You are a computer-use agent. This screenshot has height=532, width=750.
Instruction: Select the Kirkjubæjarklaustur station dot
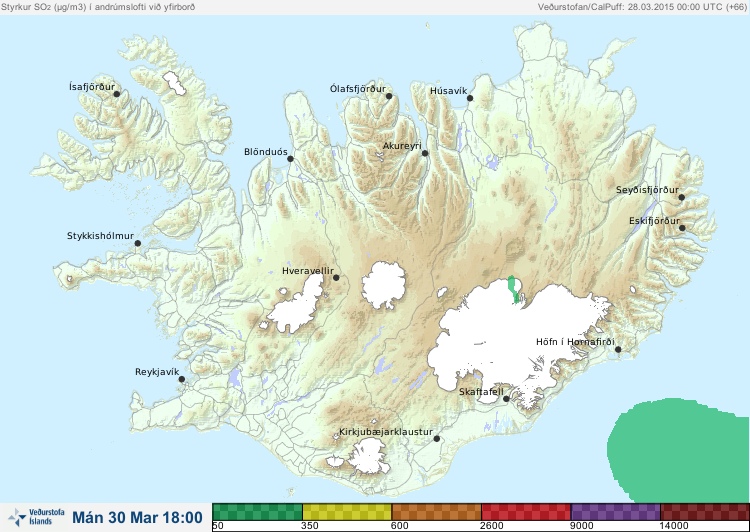tap(436, 439)
